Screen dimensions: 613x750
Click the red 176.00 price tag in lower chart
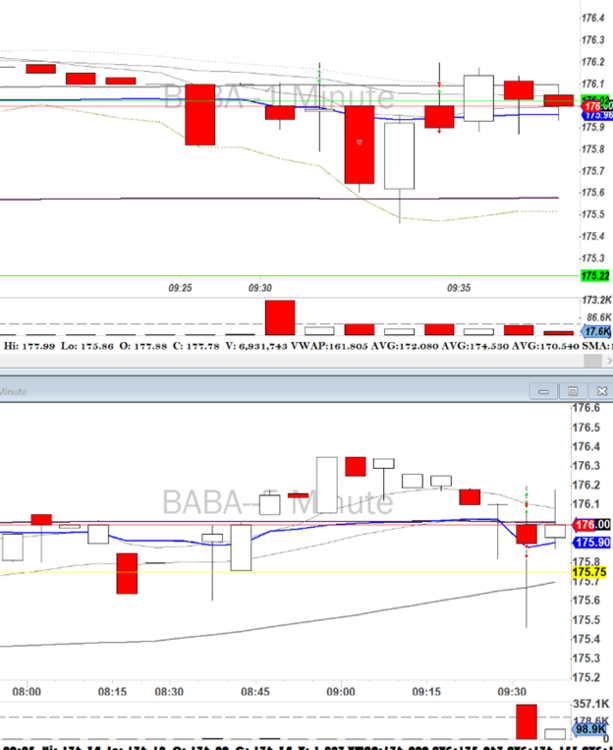(591, 525)
